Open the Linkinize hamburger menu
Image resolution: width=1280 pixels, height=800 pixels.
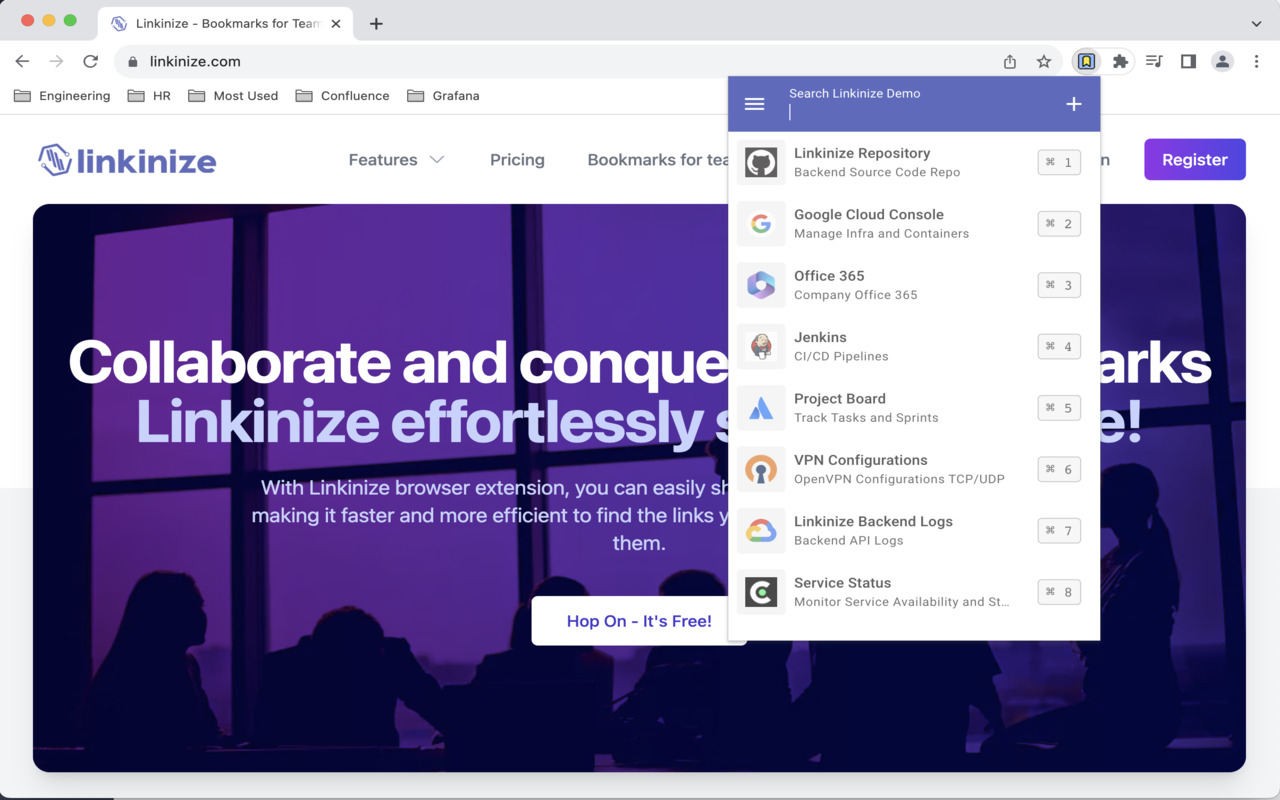pos(755,104)
